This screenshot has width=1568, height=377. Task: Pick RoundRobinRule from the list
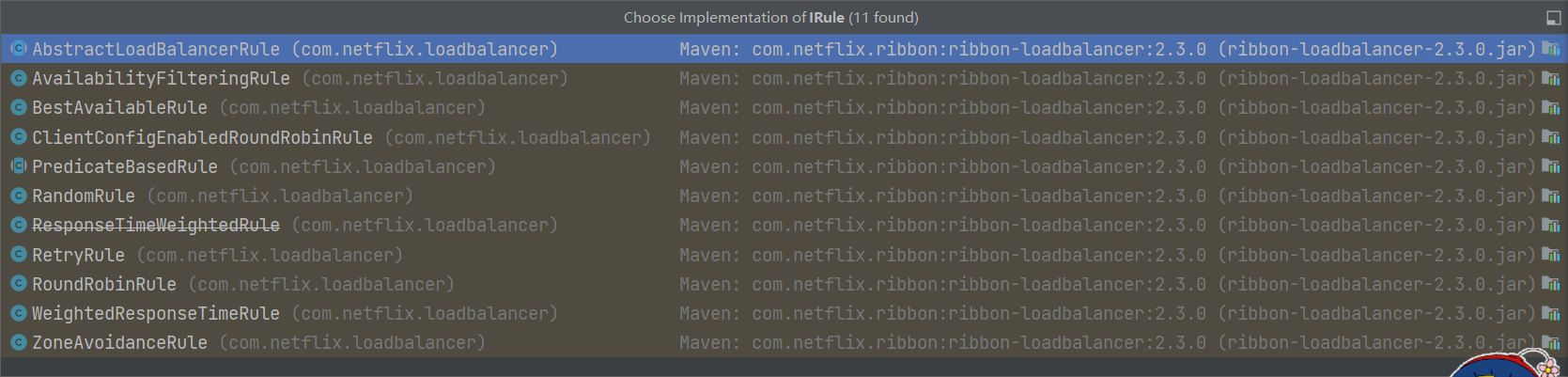(104, 284)
